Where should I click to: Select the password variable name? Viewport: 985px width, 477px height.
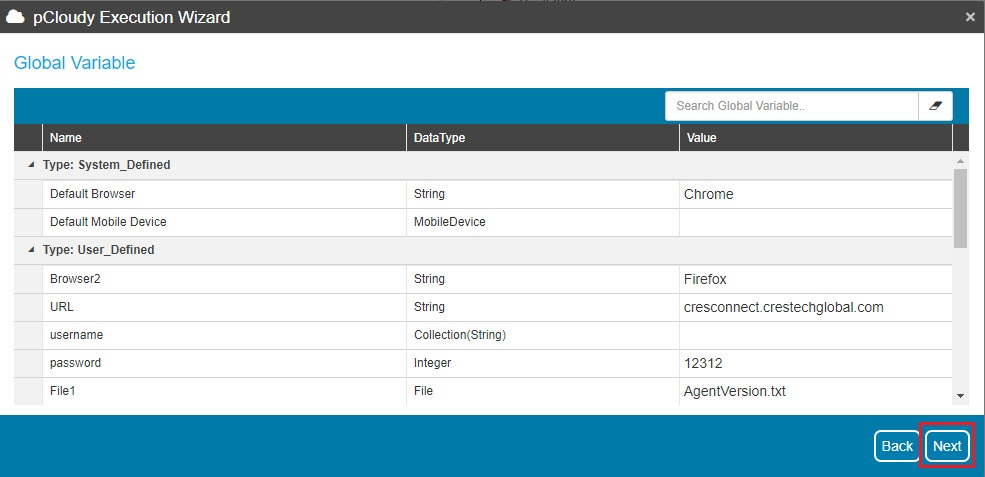click(x=224, y=363)
